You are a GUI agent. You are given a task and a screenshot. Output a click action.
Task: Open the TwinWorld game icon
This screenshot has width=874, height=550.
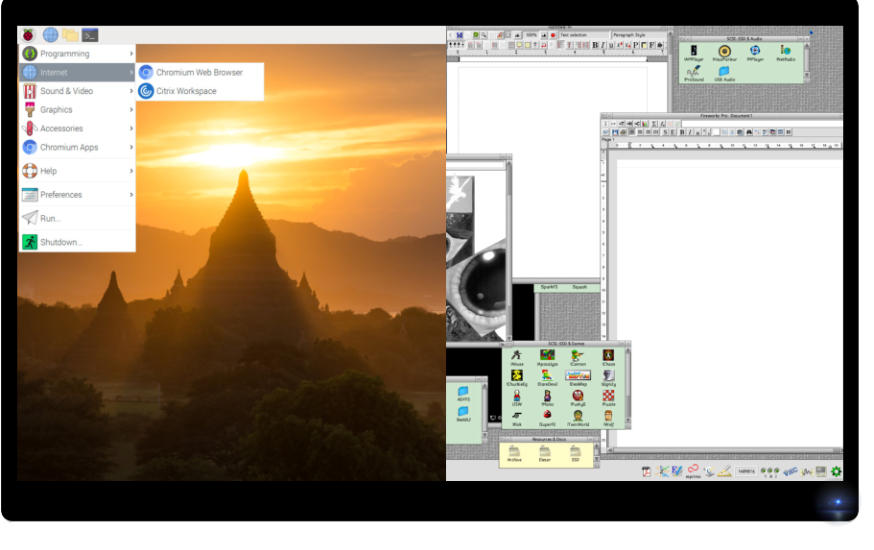tap(578, 418)
